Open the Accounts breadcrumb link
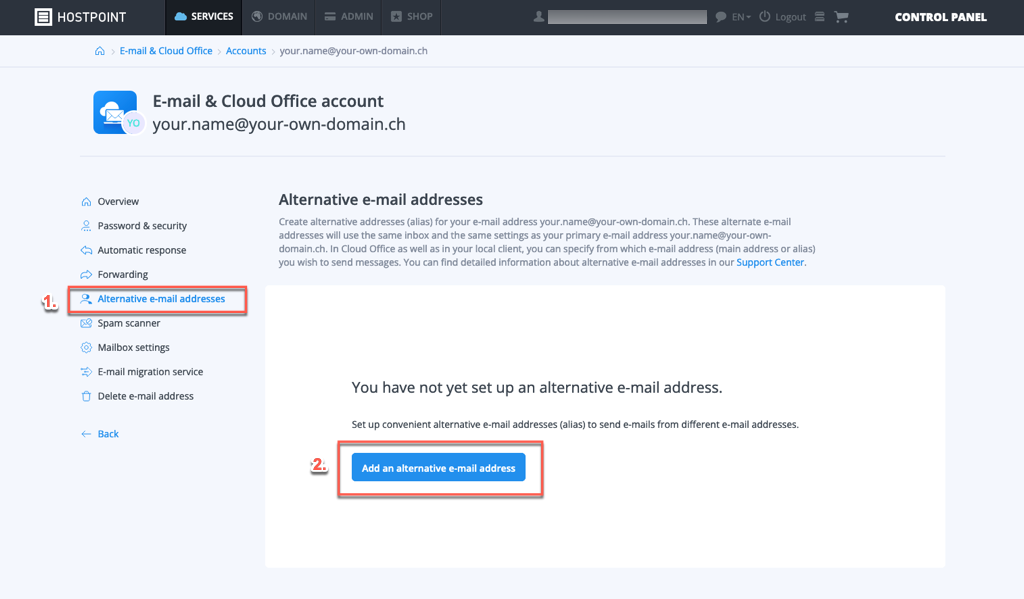 pyautogui.click(x=246, y=51)
